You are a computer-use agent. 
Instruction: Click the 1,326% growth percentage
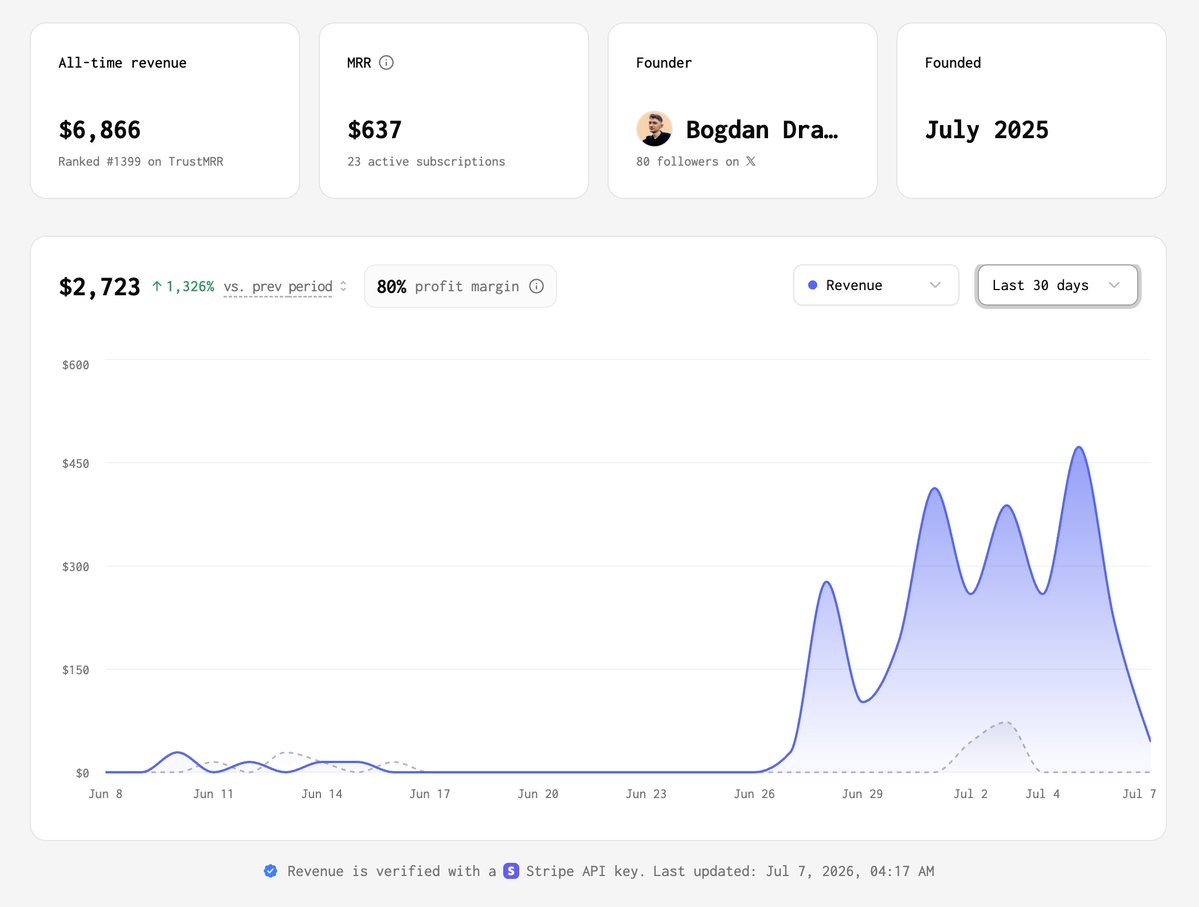(x=190, y=287)
